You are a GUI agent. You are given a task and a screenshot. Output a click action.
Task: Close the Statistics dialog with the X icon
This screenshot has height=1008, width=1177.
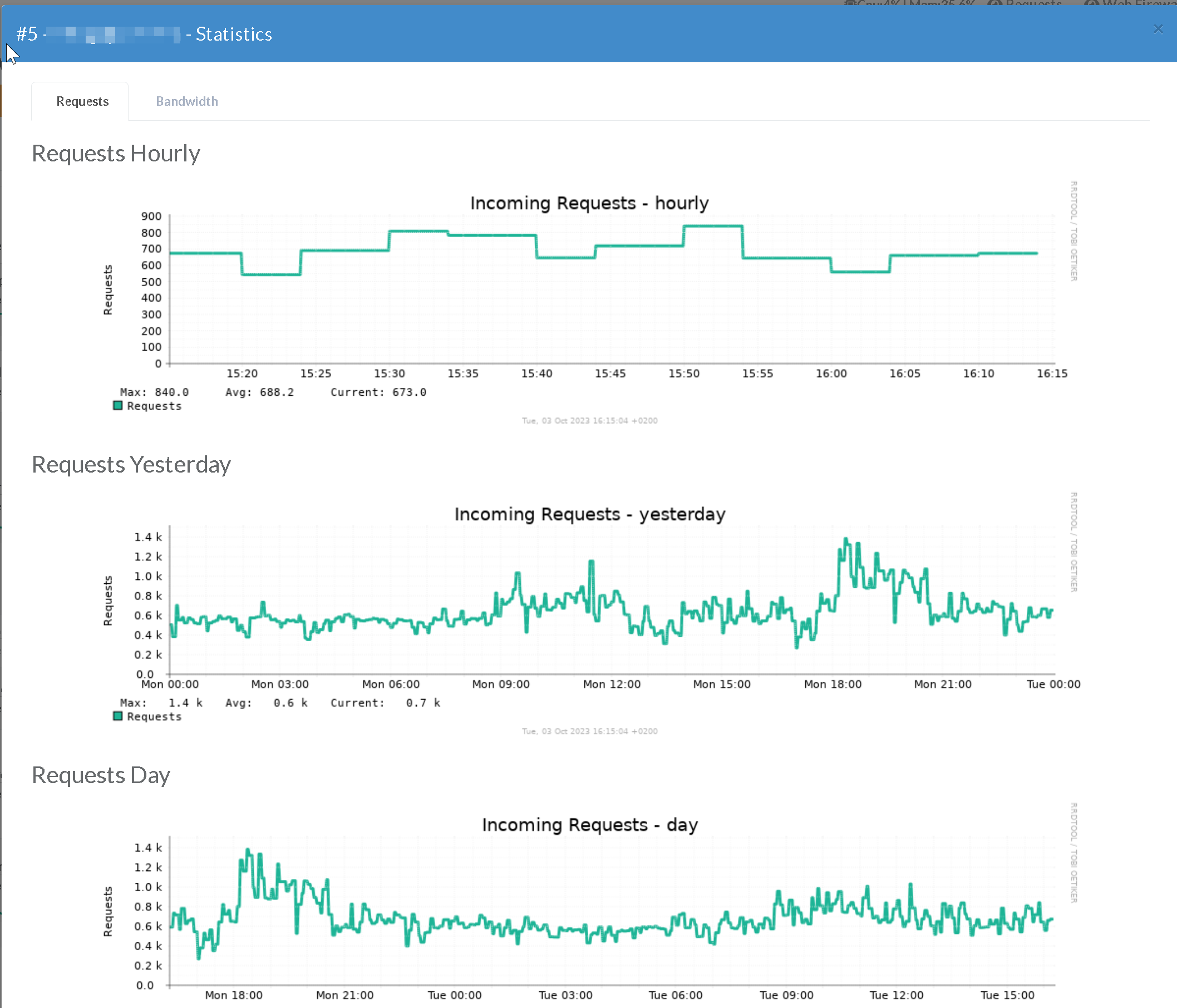tap(1158, 29)
